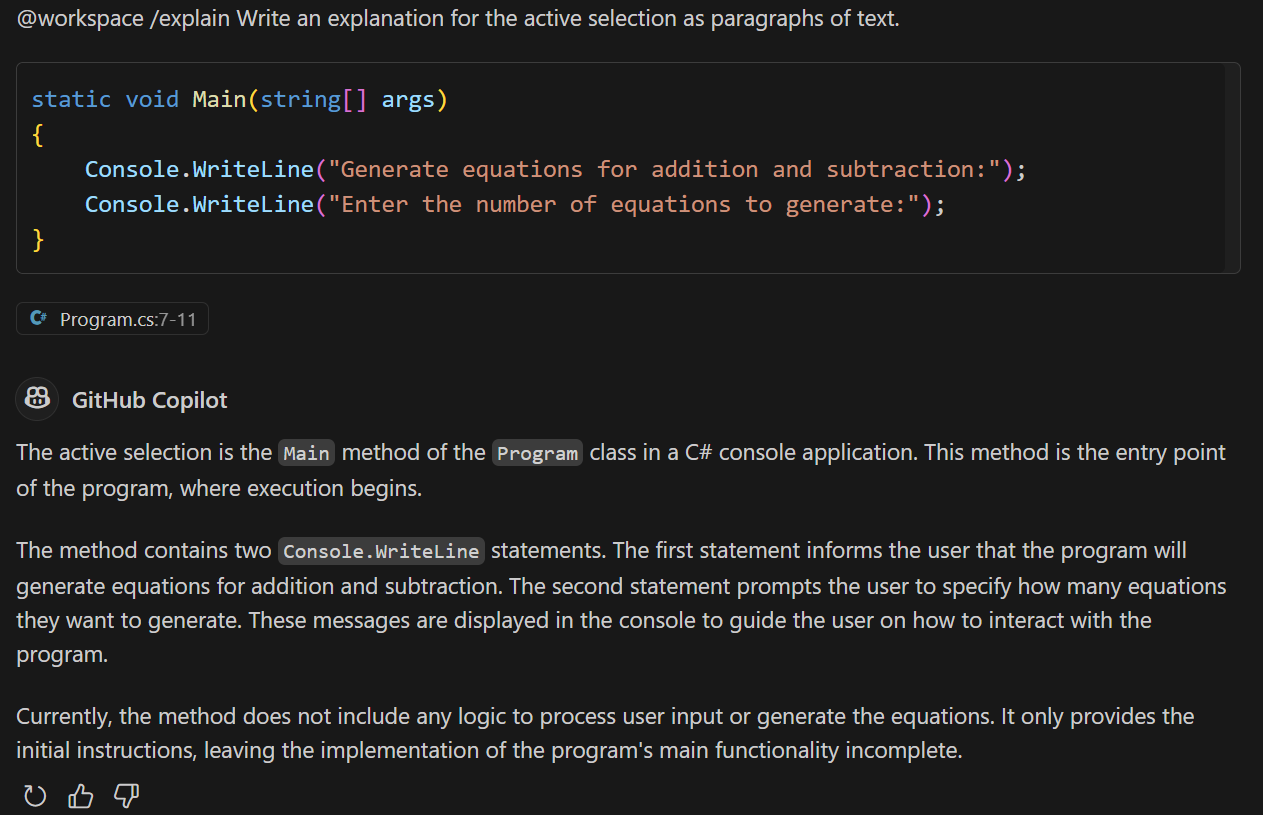Click the retry response icon
1263x815 pixels.
click(x=35, y=796)
